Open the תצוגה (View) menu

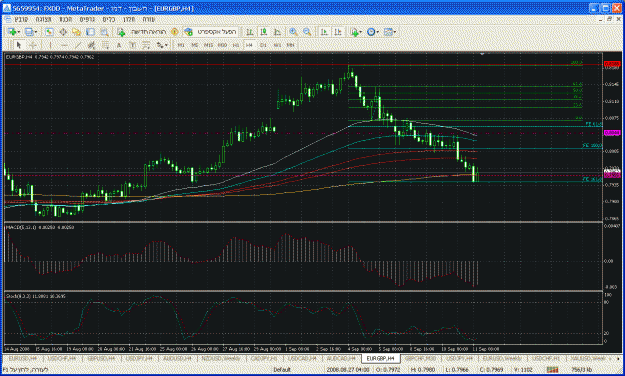point(43,19)
